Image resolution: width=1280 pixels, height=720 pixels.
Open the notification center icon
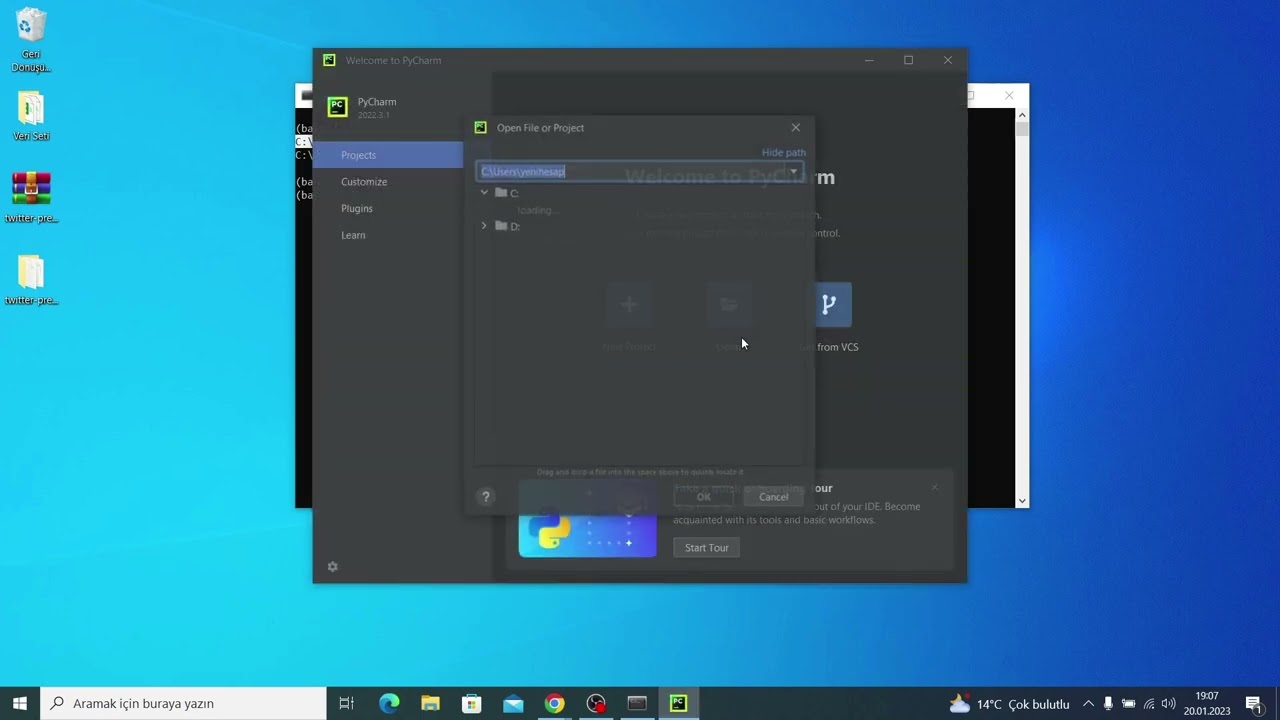tap(1254, 703)
